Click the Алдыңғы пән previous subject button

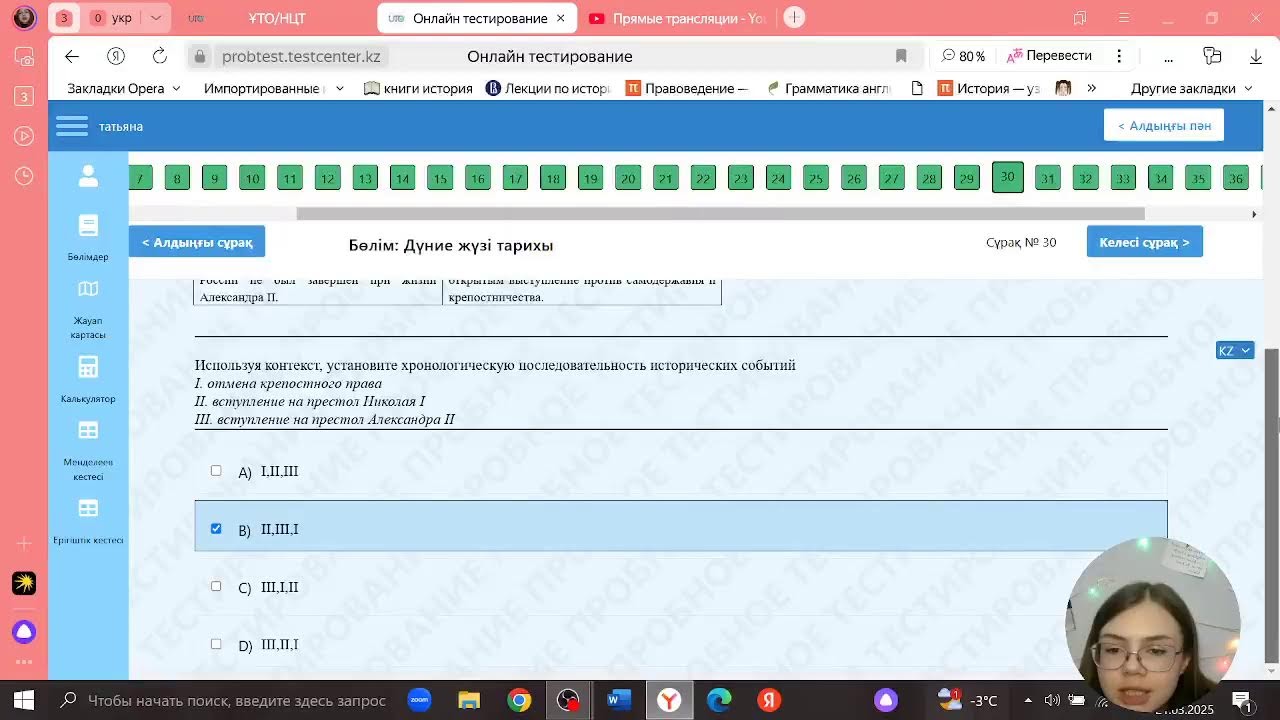coord(1164,125)
